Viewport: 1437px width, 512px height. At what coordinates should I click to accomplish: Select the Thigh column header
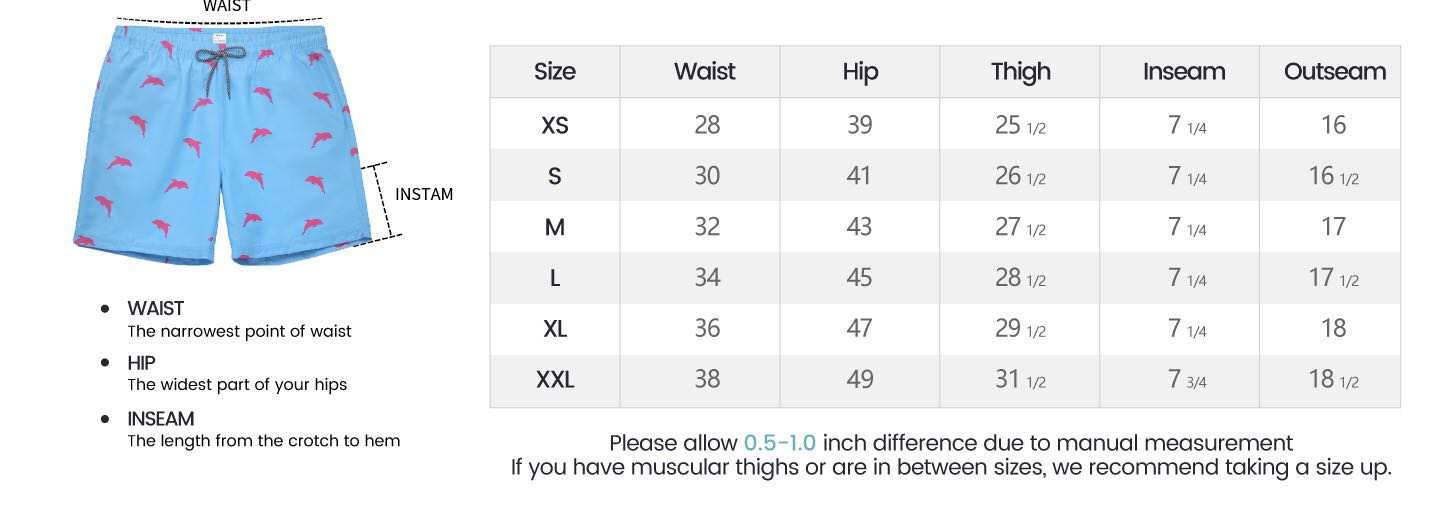(x=1020, y=72)
